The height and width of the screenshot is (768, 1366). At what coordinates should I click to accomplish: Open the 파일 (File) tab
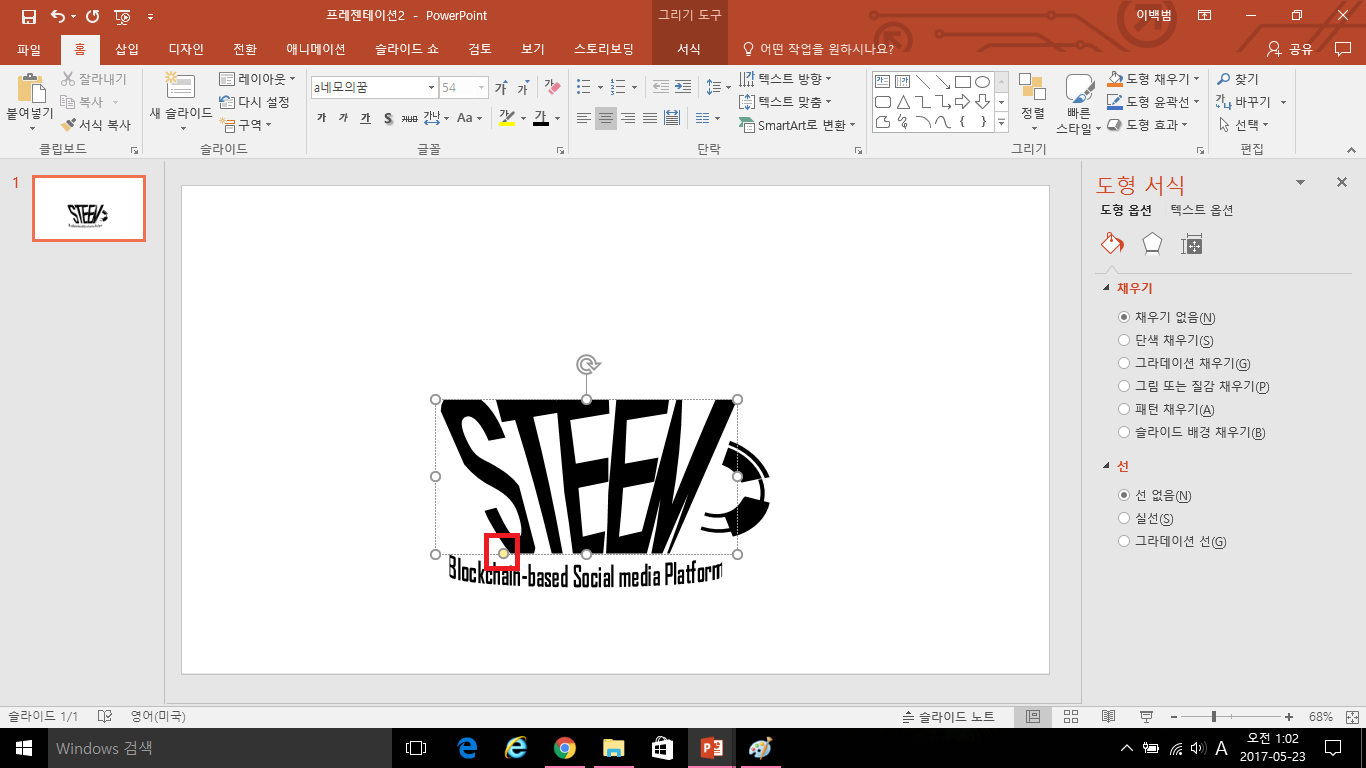click(x=29, y=49)
